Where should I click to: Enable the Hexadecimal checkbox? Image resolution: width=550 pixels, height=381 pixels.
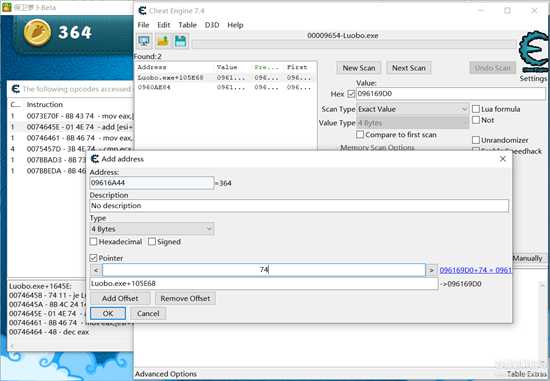coord(93,242)
